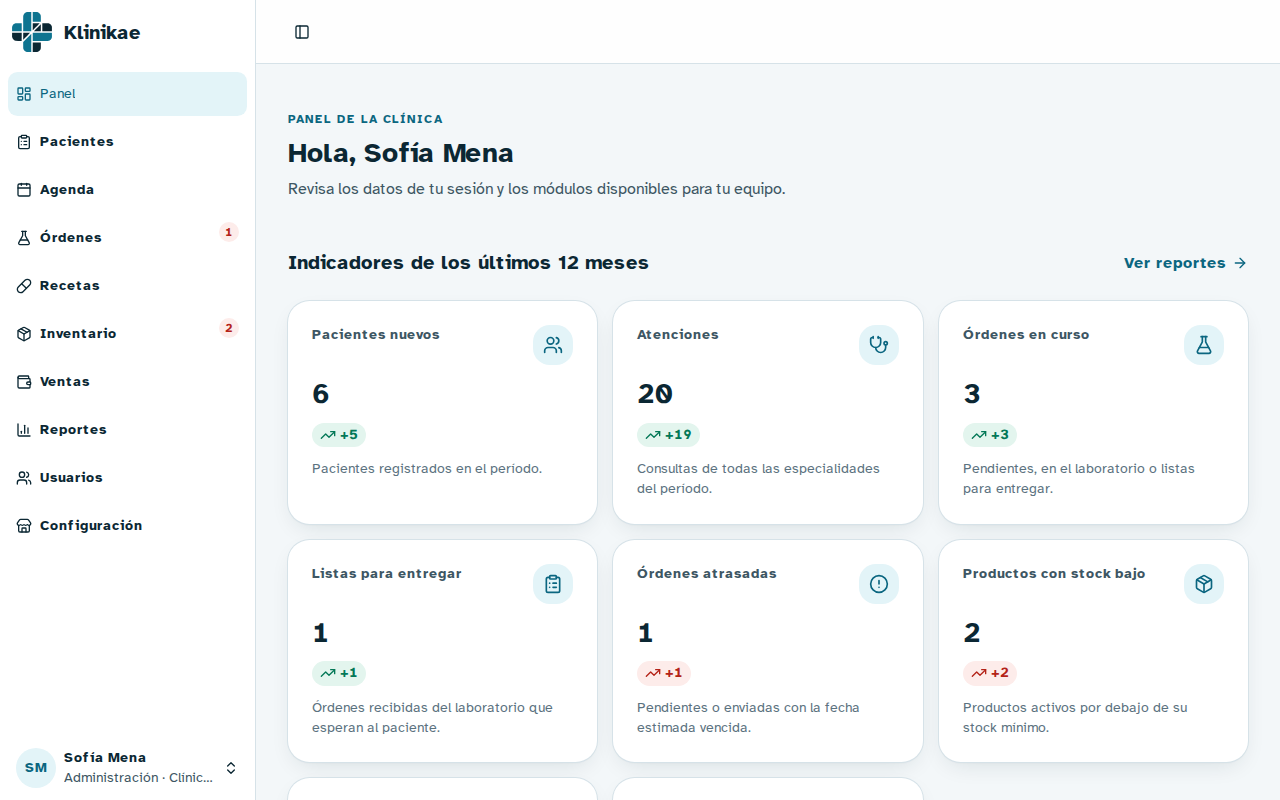Screen dimensions: 1280x800
Task: Click the Inventario box icon in sidebar
Action: tap(24, 334)
